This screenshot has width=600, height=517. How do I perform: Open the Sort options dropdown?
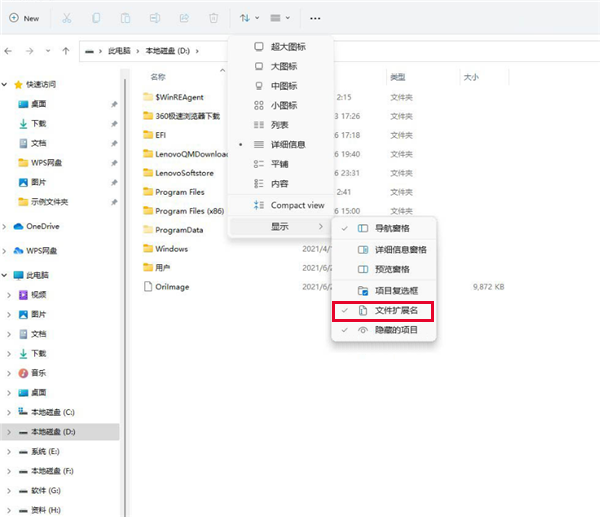249,18
